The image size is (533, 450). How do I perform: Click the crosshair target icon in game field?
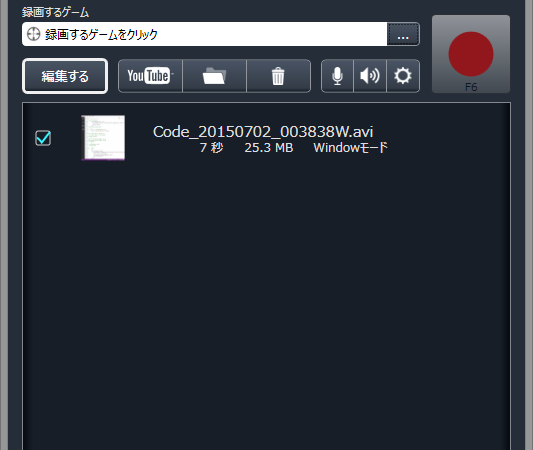tap(33, 34)
